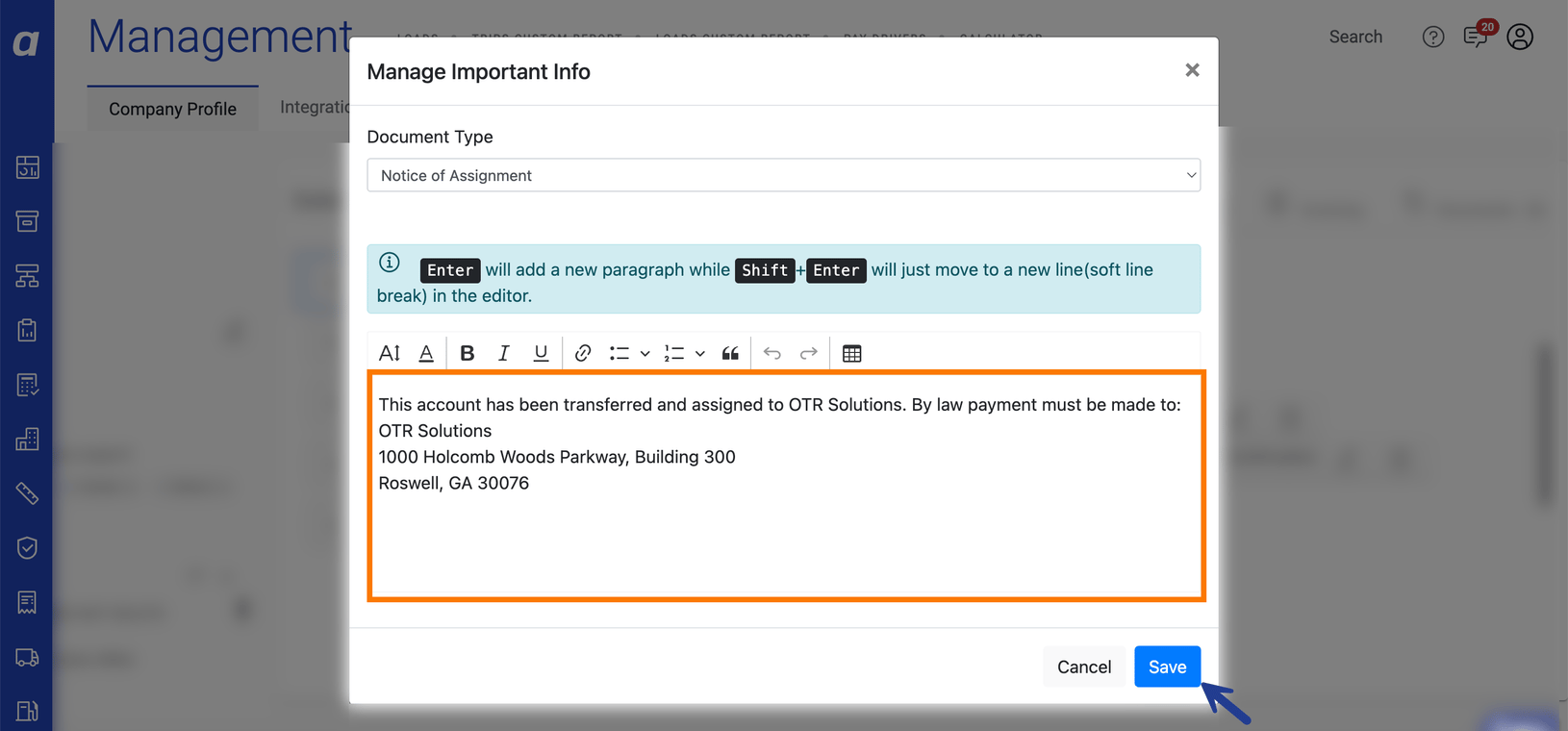The height and width of the screenshot is (731, 1568).
Task: Open the Company Profile tab
Action: pyautogui.click(x=172, y=109)
